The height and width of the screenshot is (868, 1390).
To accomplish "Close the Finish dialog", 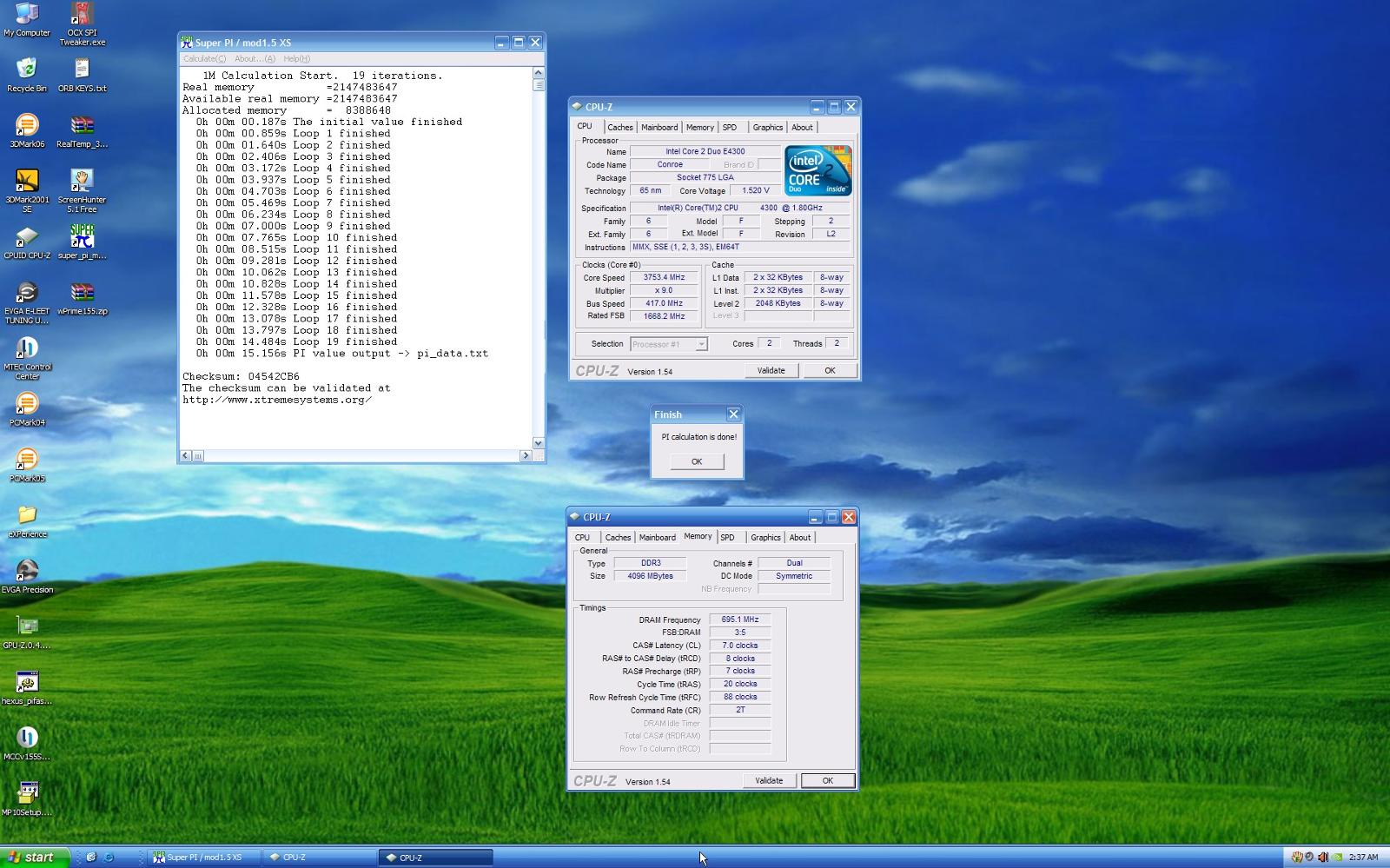I will 733,414.
